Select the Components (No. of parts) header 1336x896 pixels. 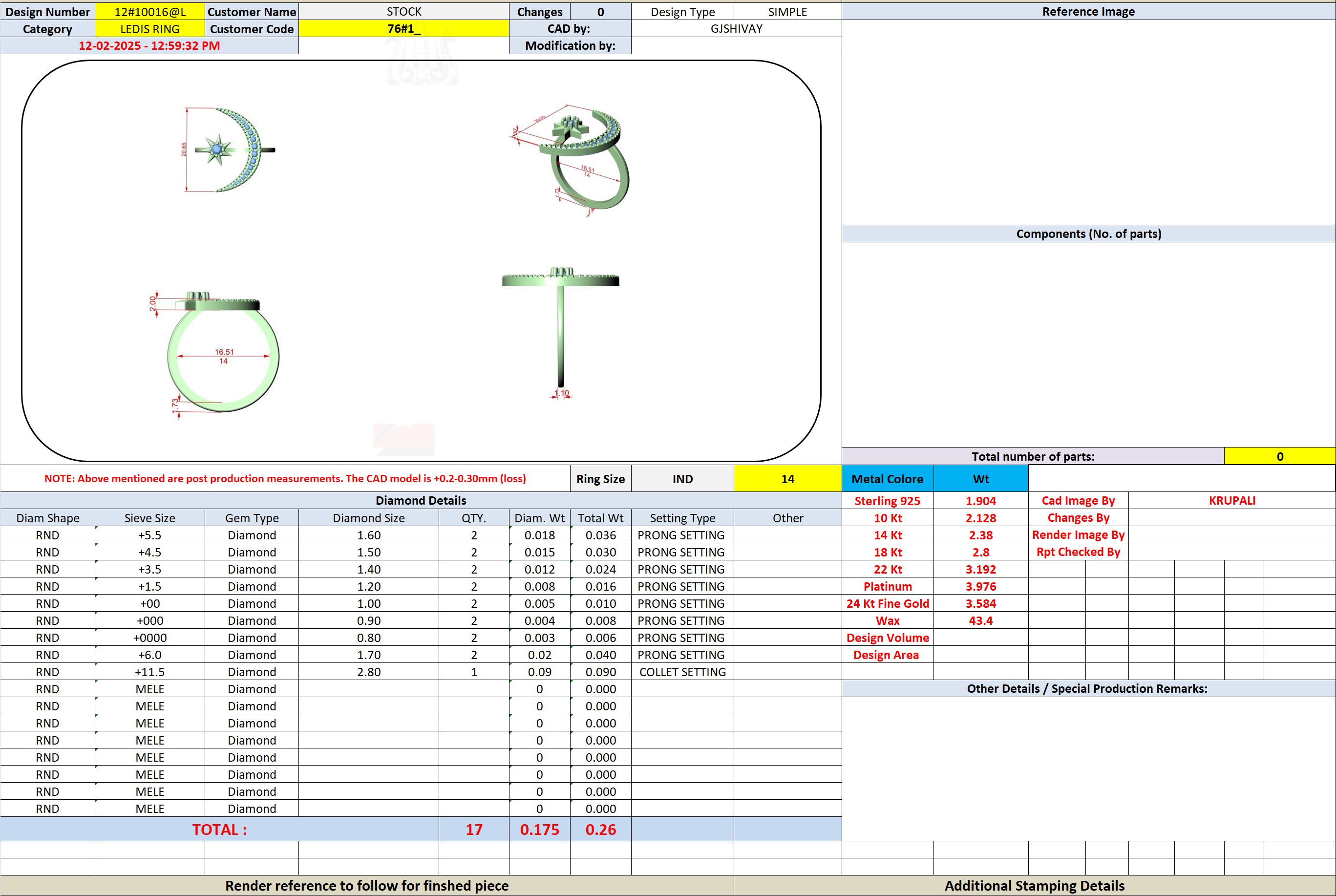1088,234
